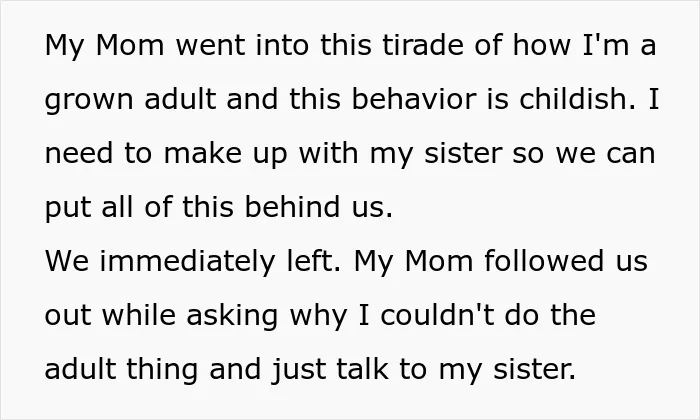The height and width of the screenshot is (420, 700).
Task: Click the words "behind us."
Action: [x=319, y=207]
